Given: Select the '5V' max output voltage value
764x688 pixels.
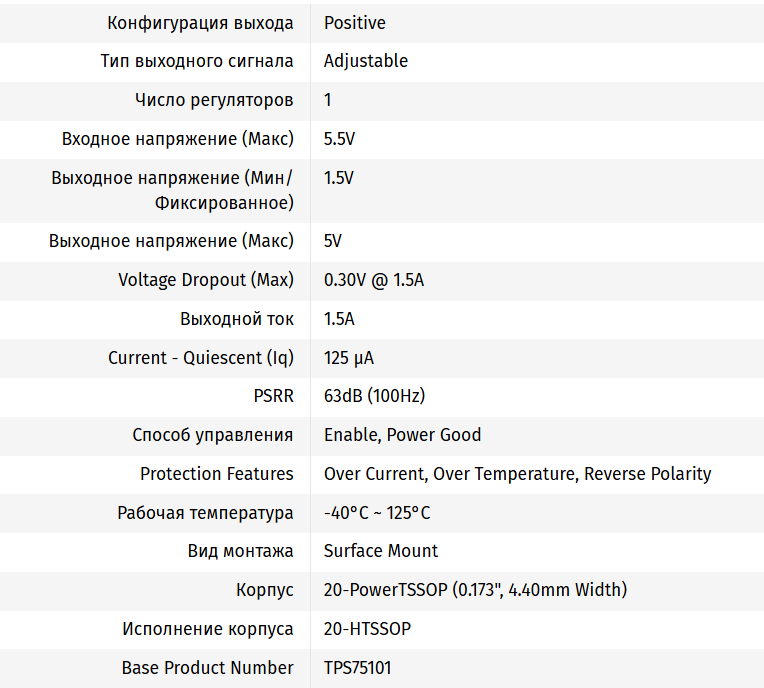Looking at the screenshot, I should click(x=333, y=241).
